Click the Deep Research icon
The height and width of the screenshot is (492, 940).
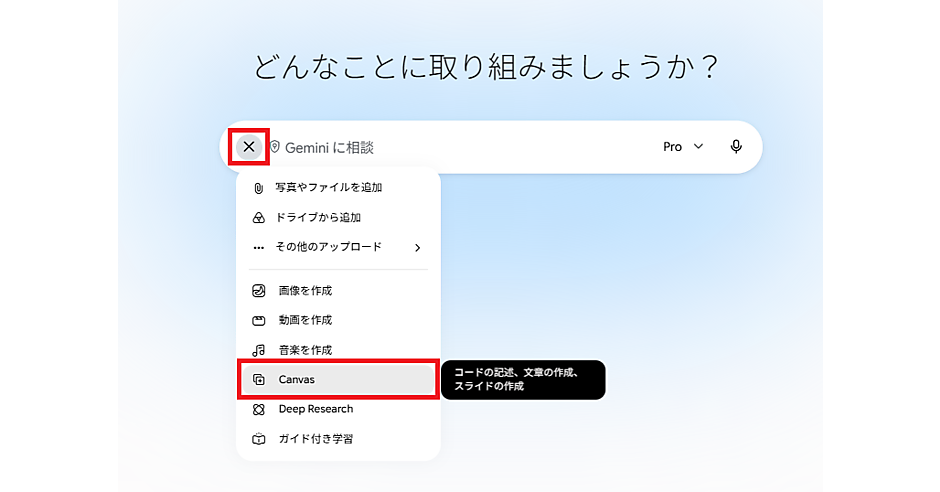coord(258,409)
